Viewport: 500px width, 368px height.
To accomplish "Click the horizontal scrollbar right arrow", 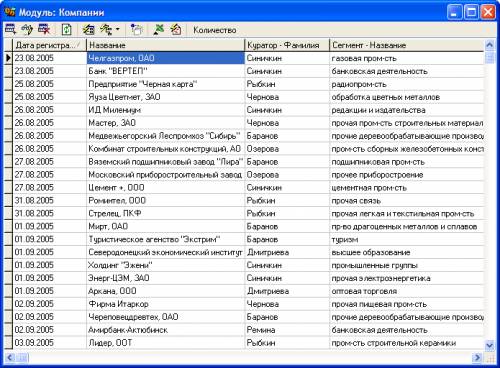I will click(477, 358).
